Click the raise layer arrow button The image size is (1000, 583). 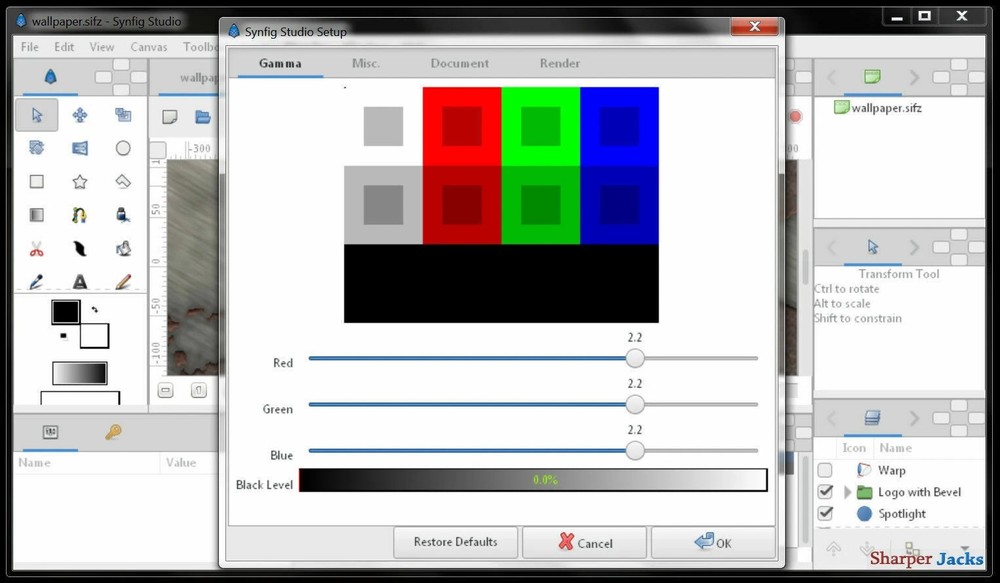pyautogui.click(x=833, y=549)
